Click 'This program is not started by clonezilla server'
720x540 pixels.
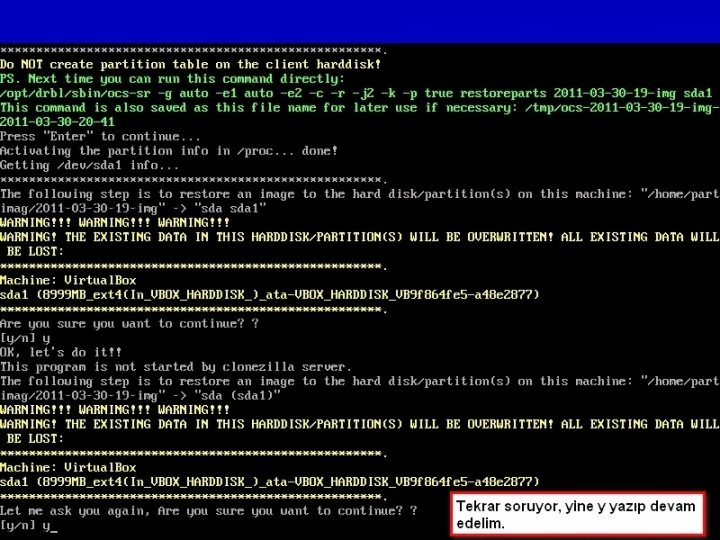click(x=176, y=367)
